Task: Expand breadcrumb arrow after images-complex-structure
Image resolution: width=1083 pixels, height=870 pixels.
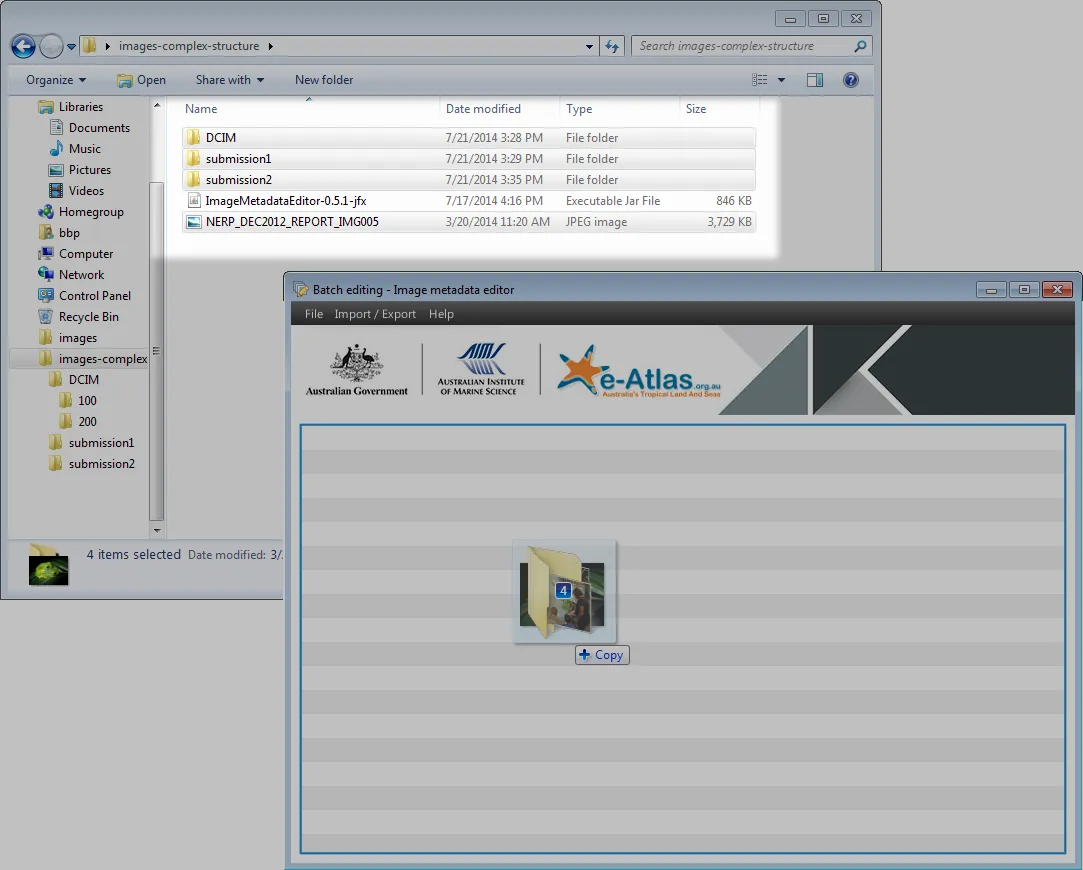Action: [x=271, y=46]
